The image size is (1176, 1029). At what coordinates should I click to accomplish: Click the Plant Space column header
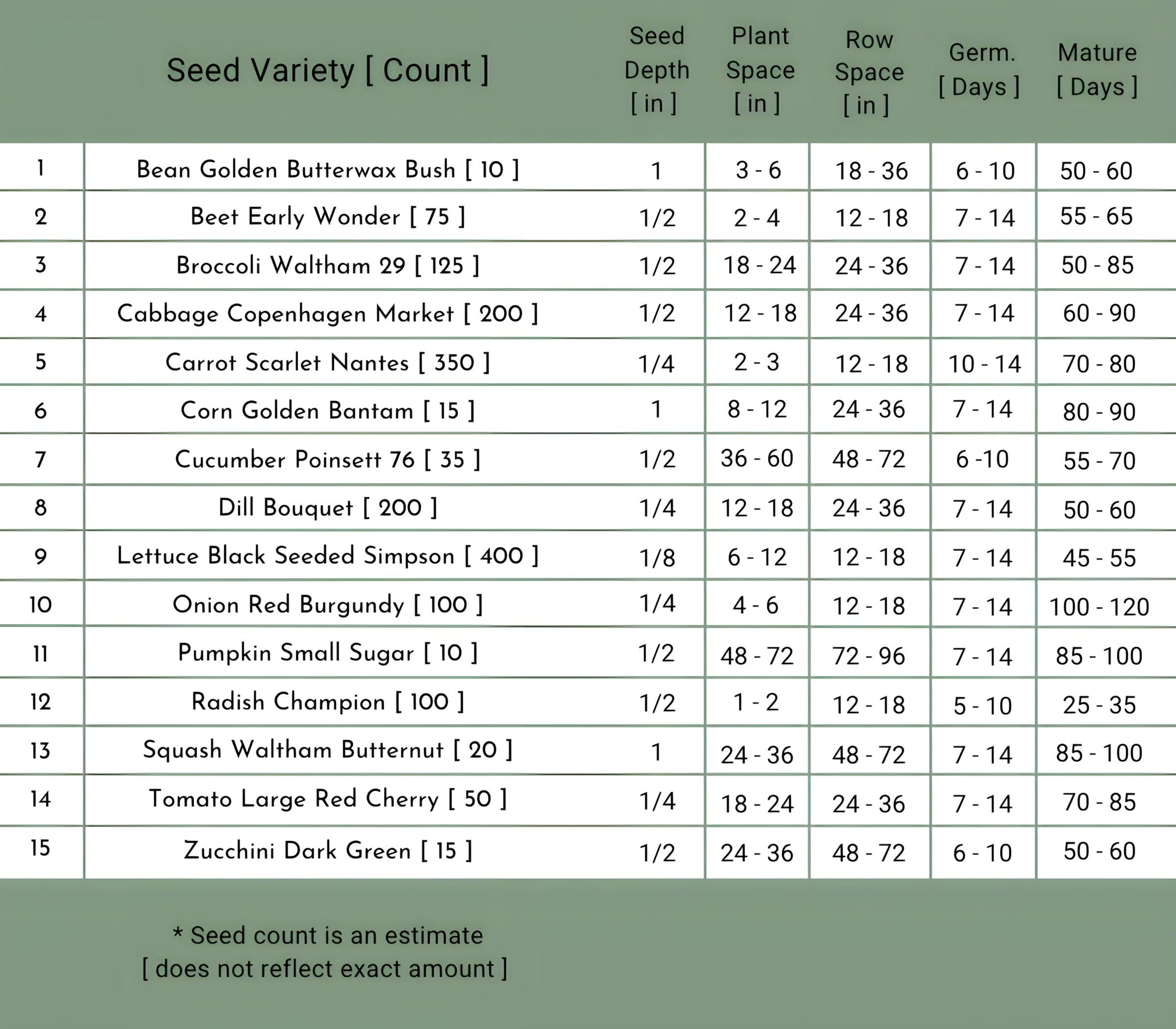[760, 69]
